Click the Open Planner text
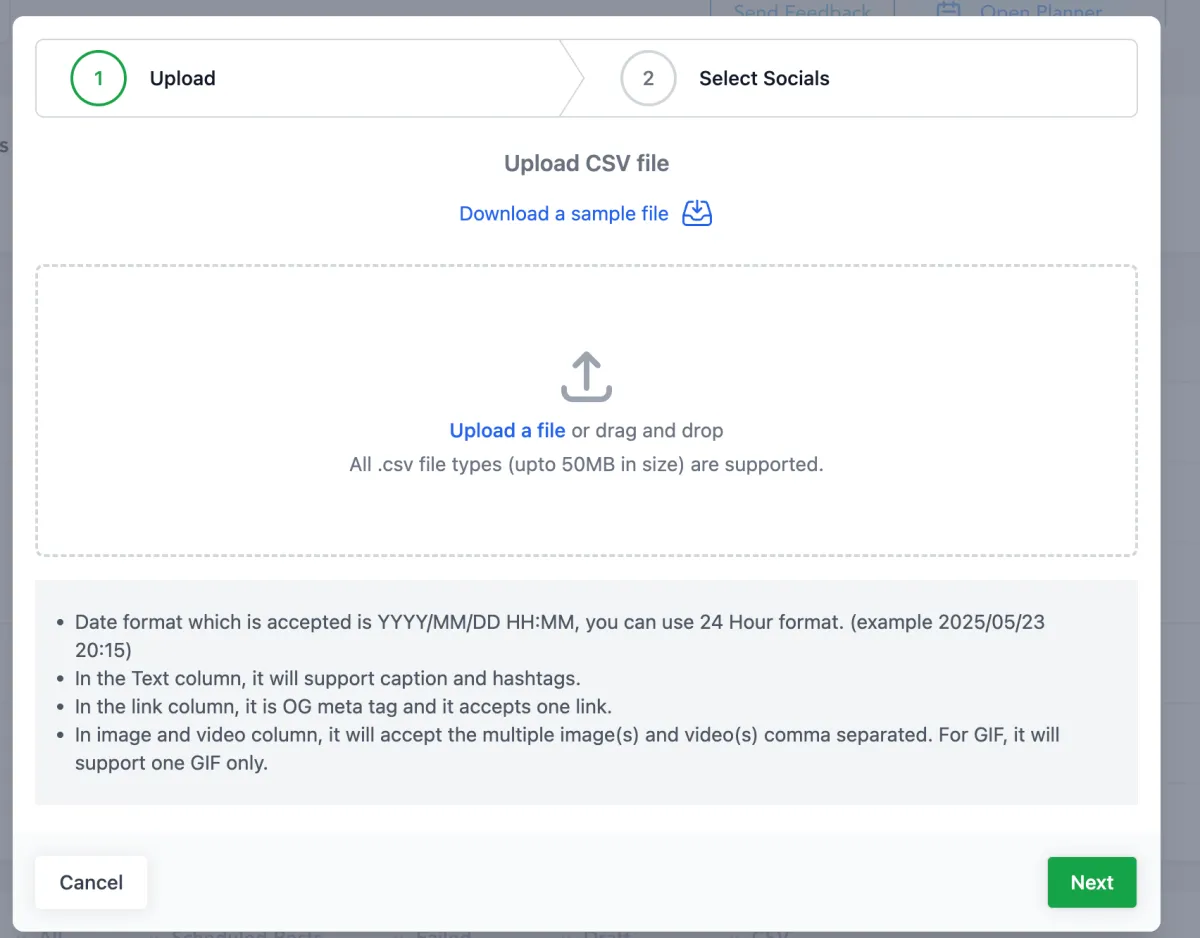Screen dimensions: 1200x938 [1041, 10]
